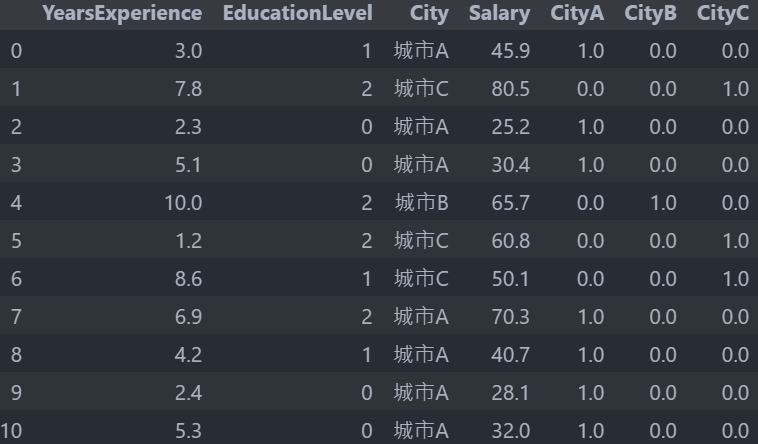
Task: Select the EducationLevel column header
Action: [297, 14]
